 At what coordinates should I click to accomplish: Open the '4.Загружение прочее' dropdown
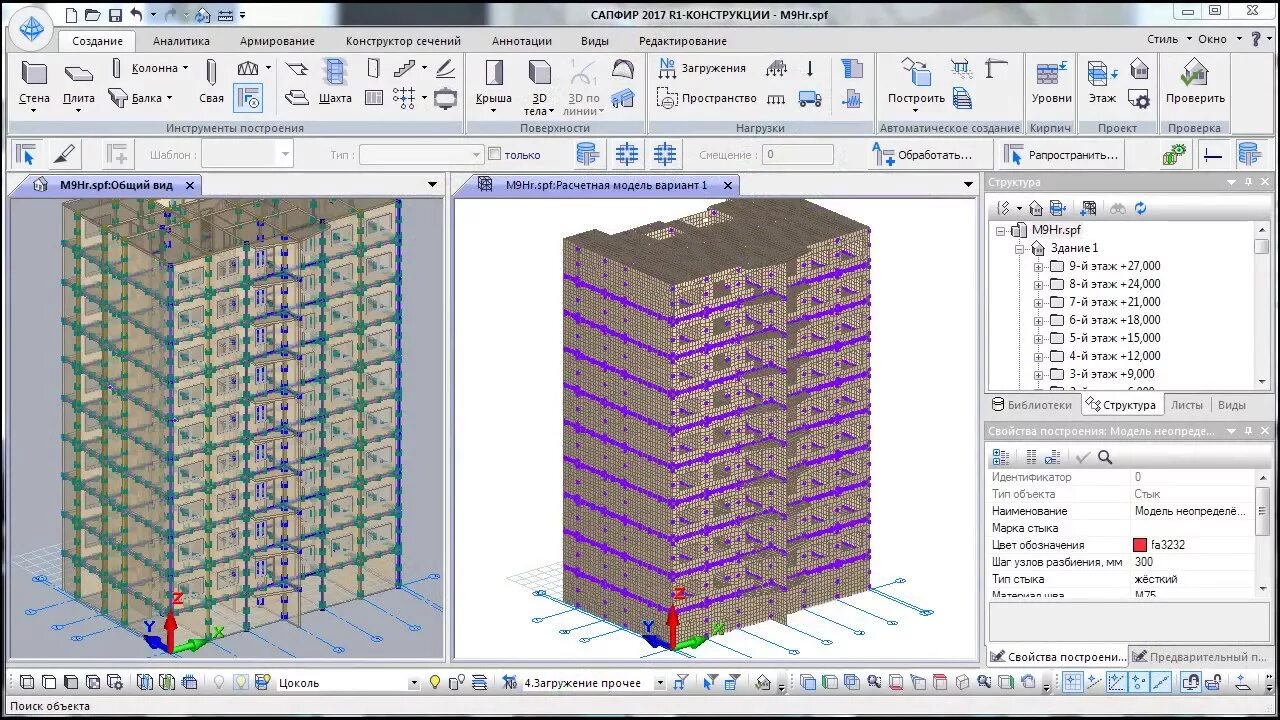pos(660,683)
